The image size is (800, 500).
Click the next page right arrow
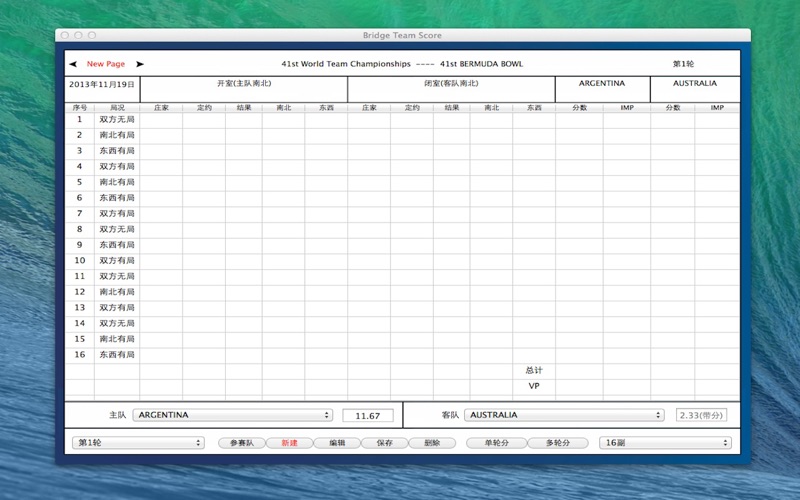(x=140, y=64)
